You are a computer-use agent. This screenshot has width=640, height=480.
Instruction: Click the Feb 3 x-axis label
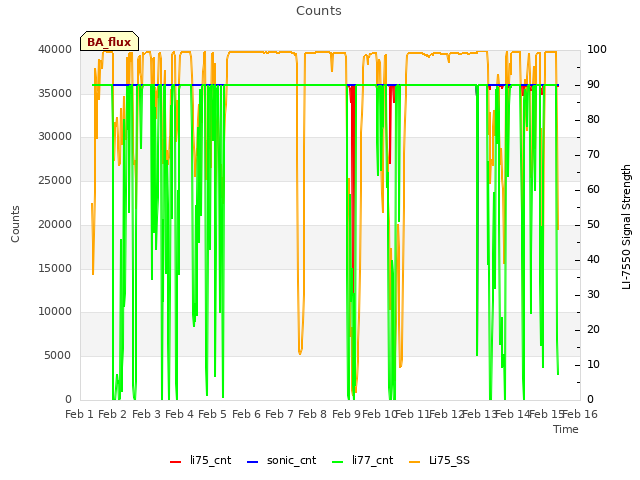[147, 414]
